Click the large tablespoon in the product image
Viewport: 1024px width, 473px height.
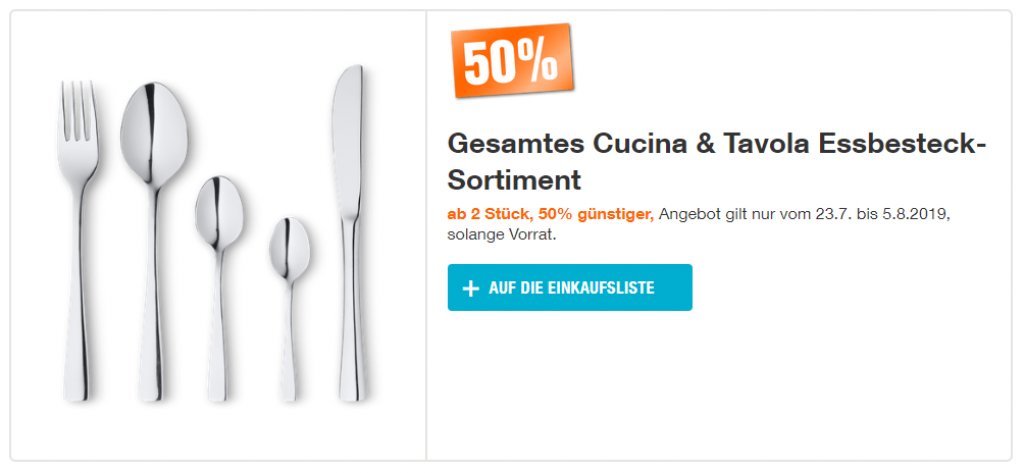(x=154, y=200)
